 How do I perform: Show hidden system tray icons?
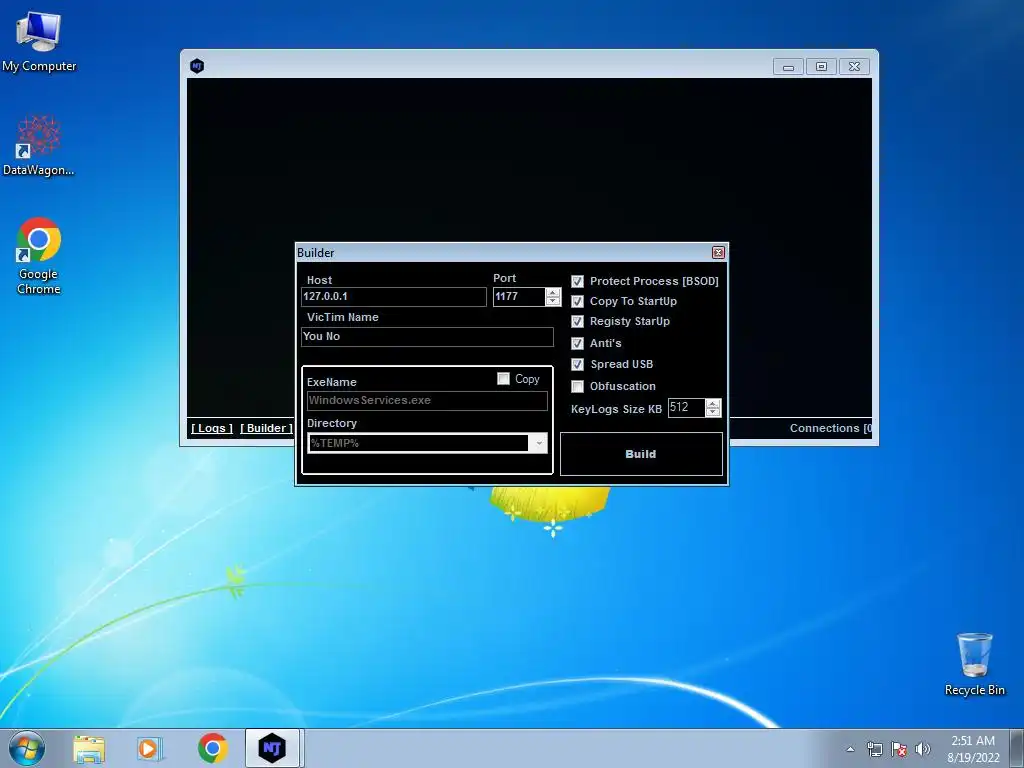click(x=850, y=749)
